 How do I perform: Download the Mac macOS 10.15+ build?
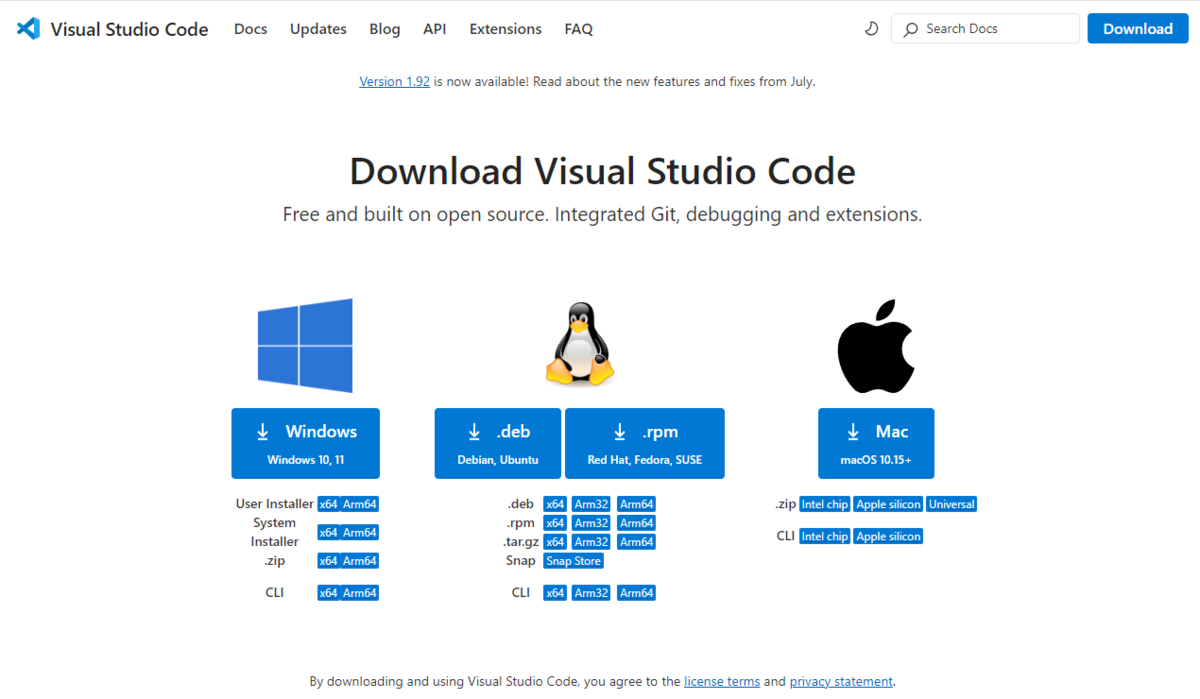876,443
